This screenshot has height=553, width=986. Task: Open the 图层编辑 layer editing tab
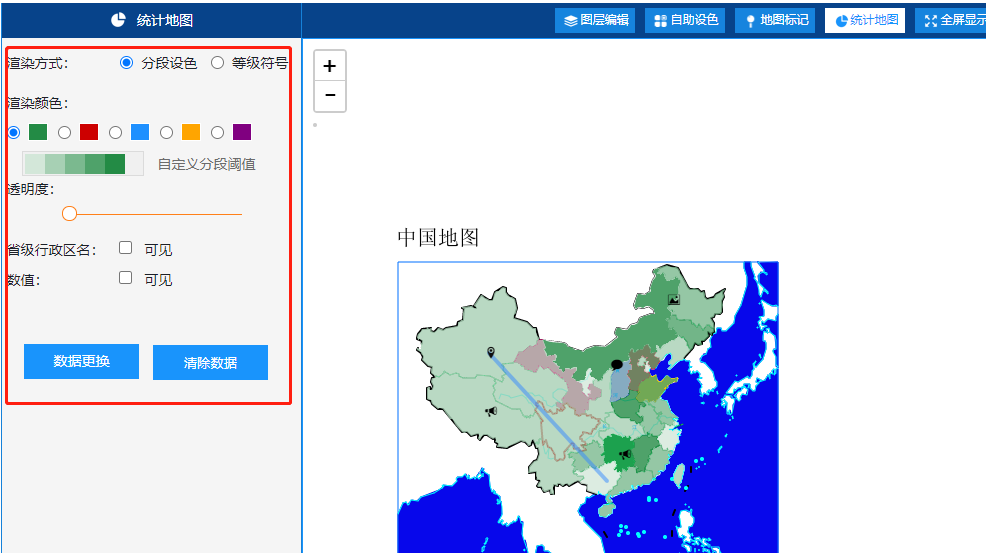coord(595,20)
